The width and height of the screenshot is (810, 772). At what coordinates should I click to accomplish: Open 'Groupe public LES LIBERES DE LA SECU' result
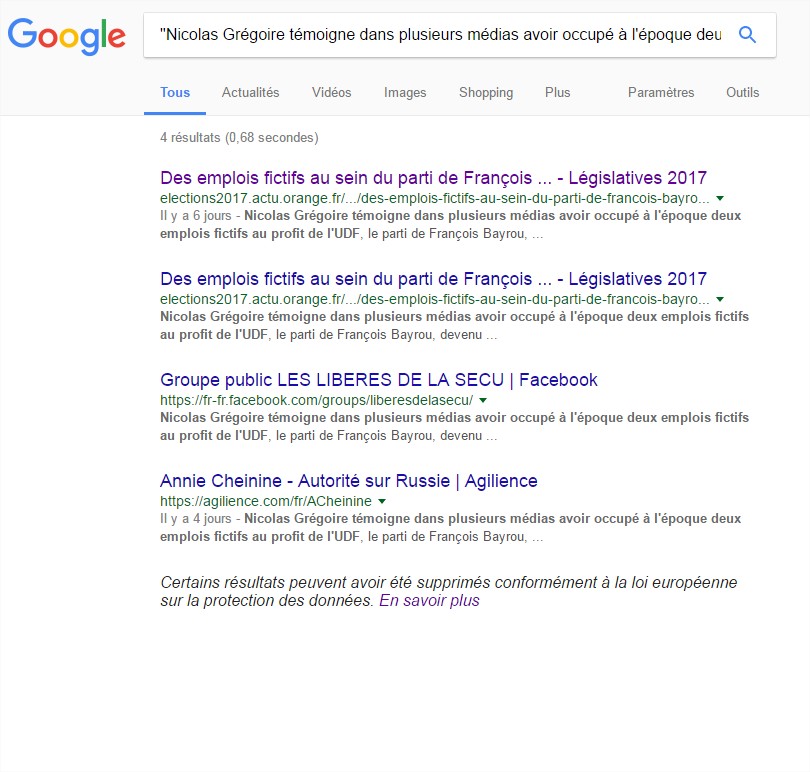click(379, 380)
